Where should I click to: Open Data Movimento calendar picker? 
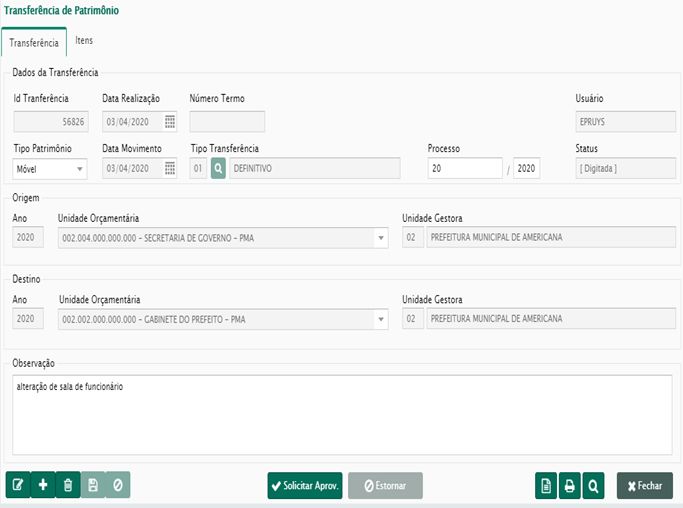click(170, 168)
